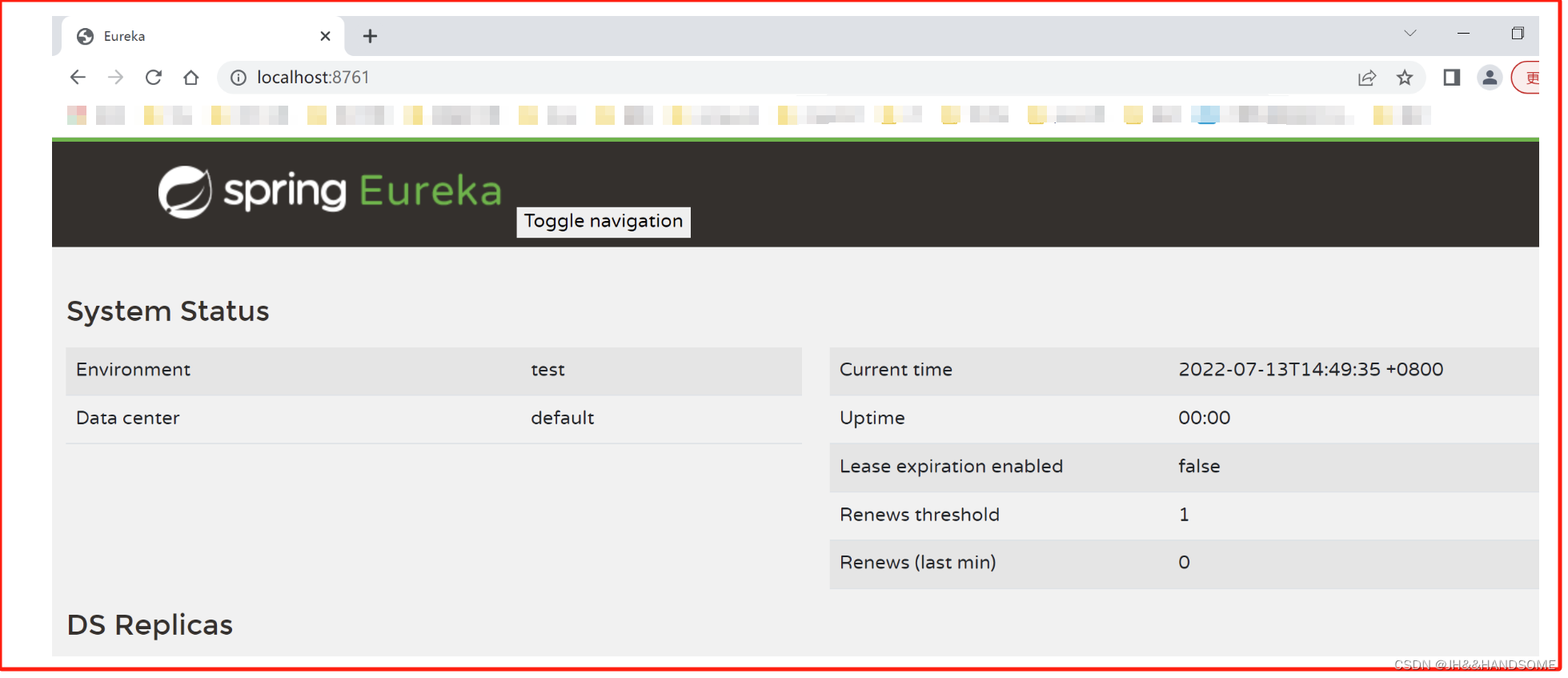Screen dimensions: 1568x678
Task: Select the Renews threshold label
Action: click(919, 515)
